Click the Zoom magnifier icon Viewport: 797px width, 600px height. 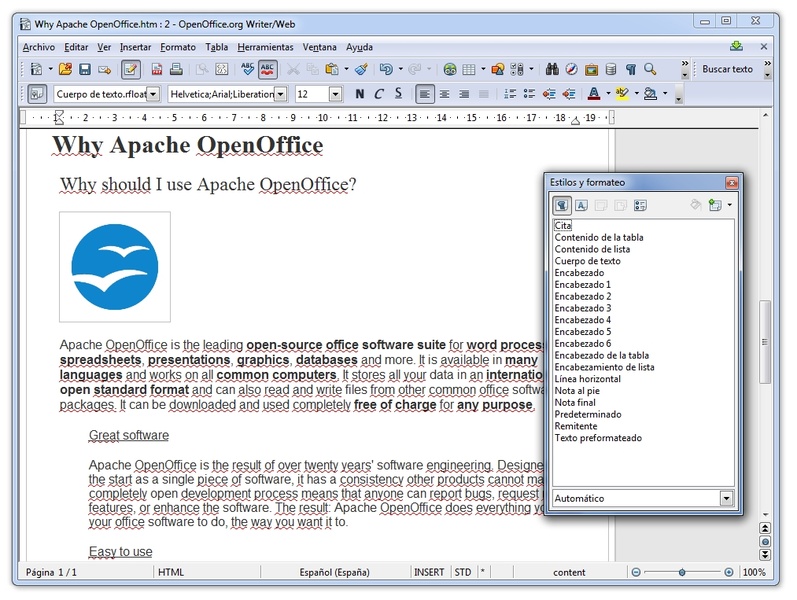point(650,69)
